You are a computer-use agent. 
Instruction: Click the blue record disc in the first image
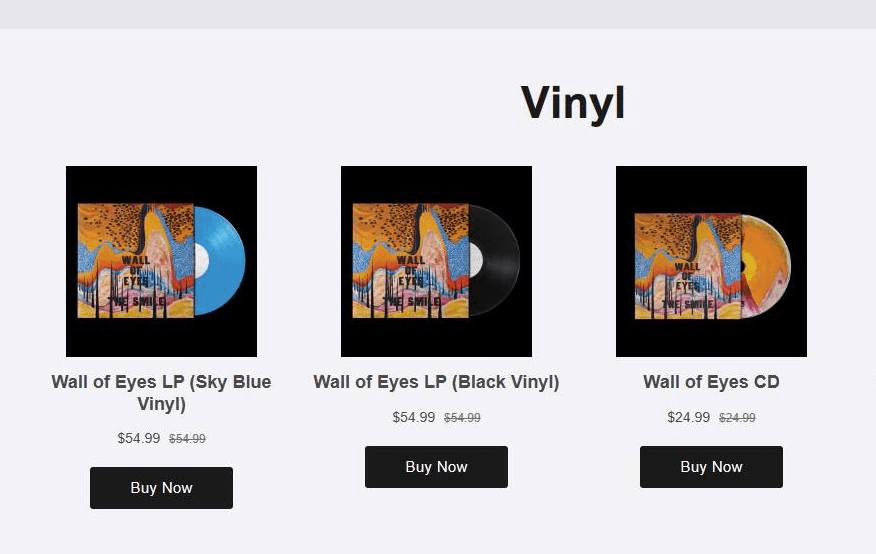[x=220, y=261]
